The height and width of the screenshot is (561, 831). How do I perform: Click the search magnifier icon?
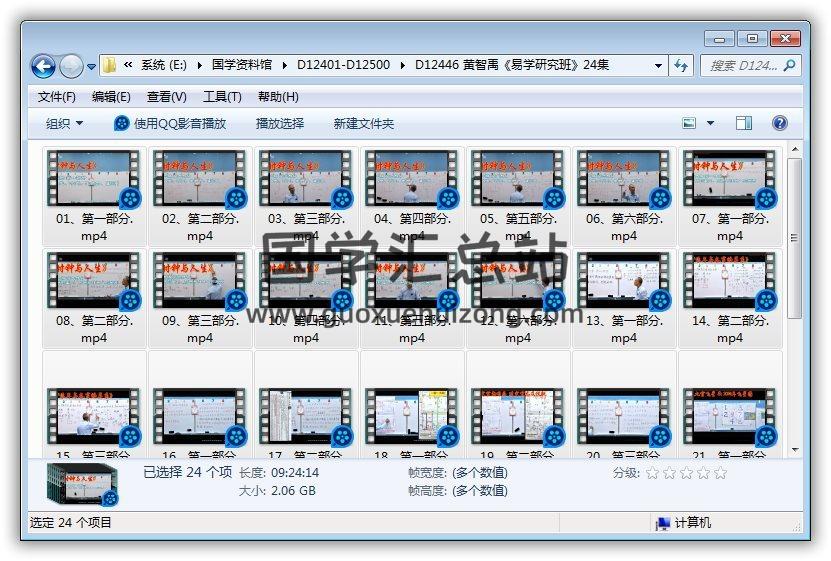pos(789,66)
